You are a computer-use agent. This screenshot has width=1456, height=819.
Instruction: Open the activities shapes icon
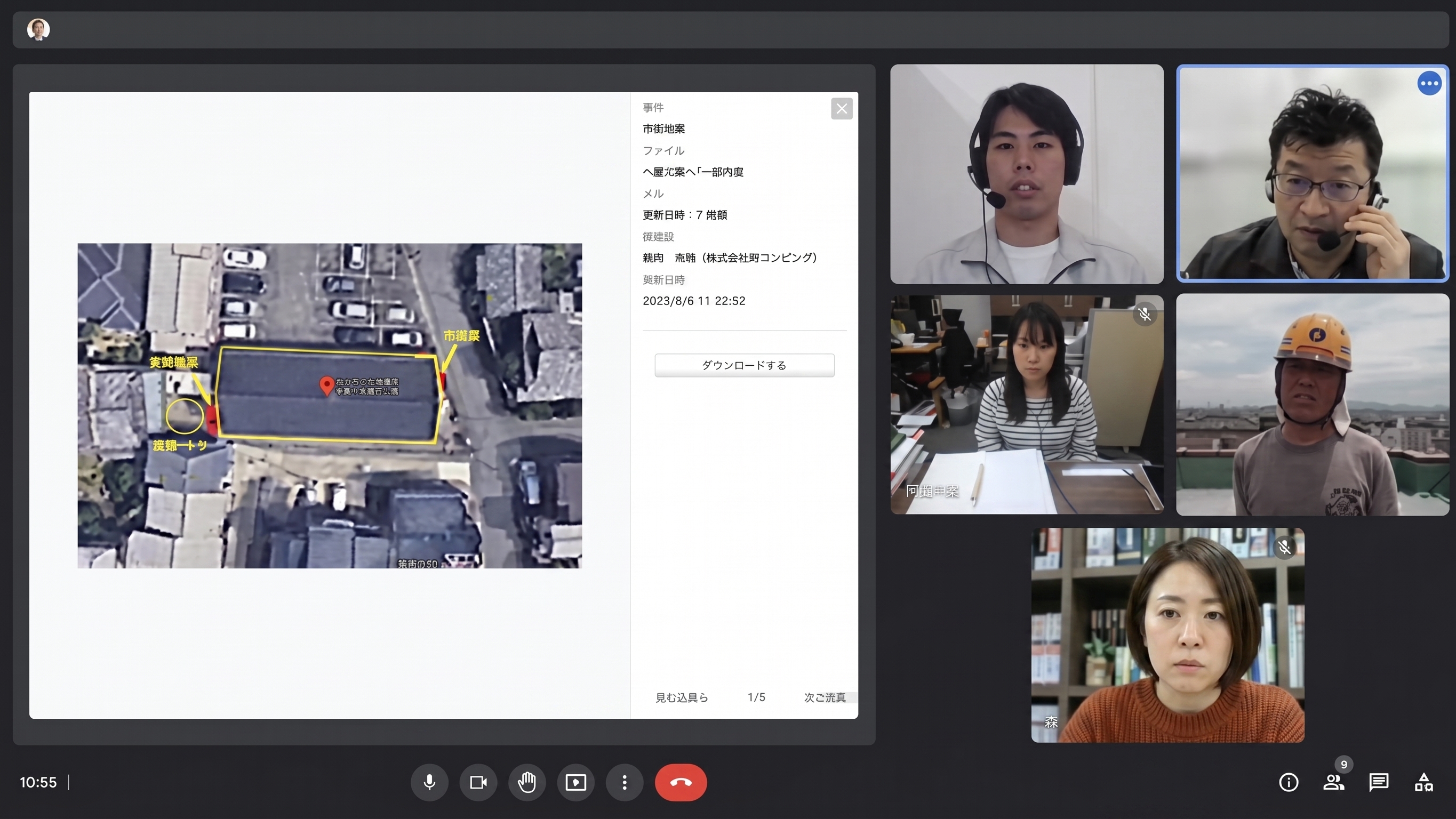1423,782
